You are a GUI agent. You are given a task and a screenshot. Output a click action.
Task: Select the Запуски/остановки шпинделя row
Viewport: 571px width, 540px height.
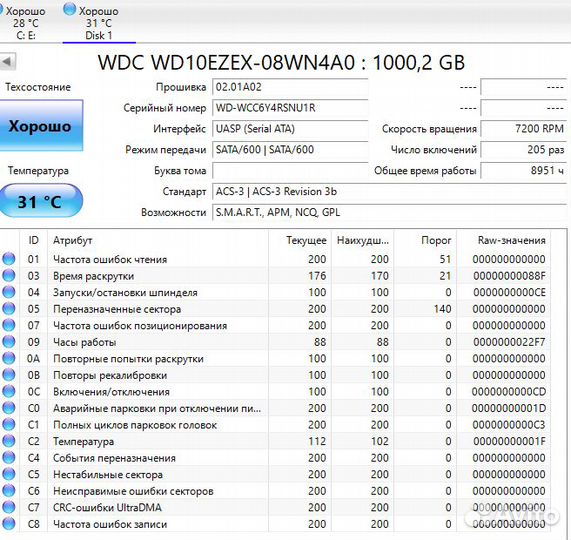(275, 292)
